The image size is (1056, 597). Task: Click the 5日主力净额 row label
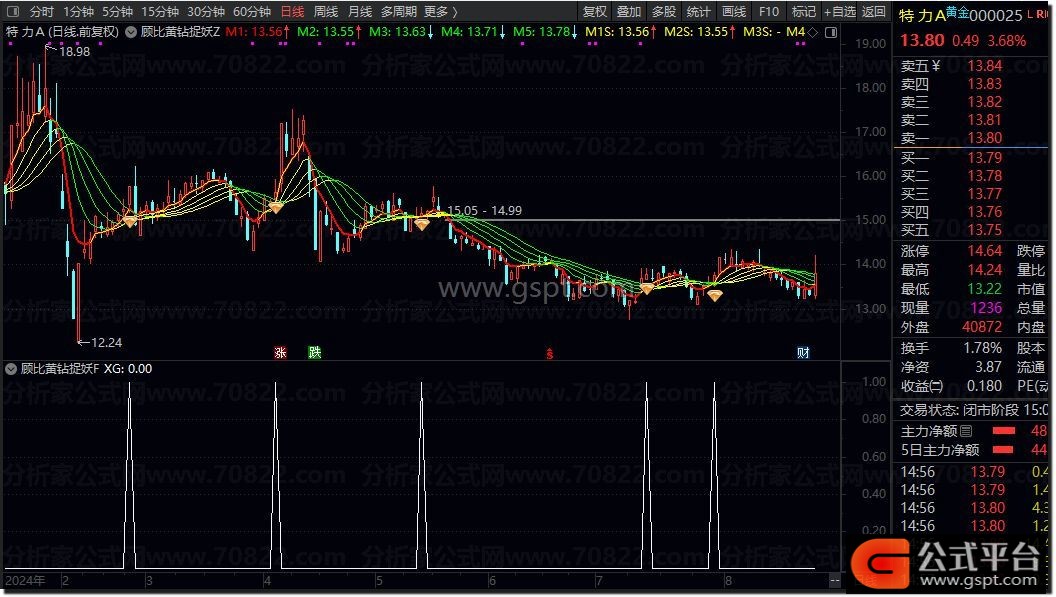coord(939,449)
